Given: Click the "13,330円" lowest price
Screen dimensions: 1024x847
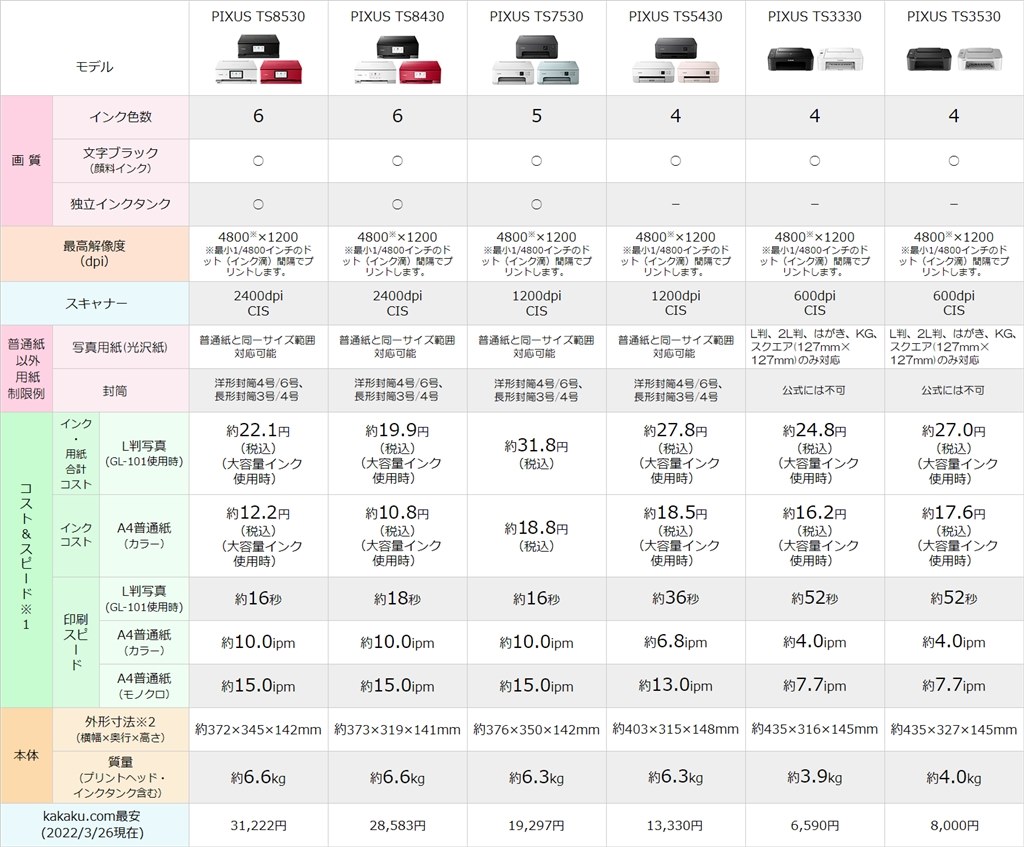Looking at the screenshot, I should tap(675, 825).
